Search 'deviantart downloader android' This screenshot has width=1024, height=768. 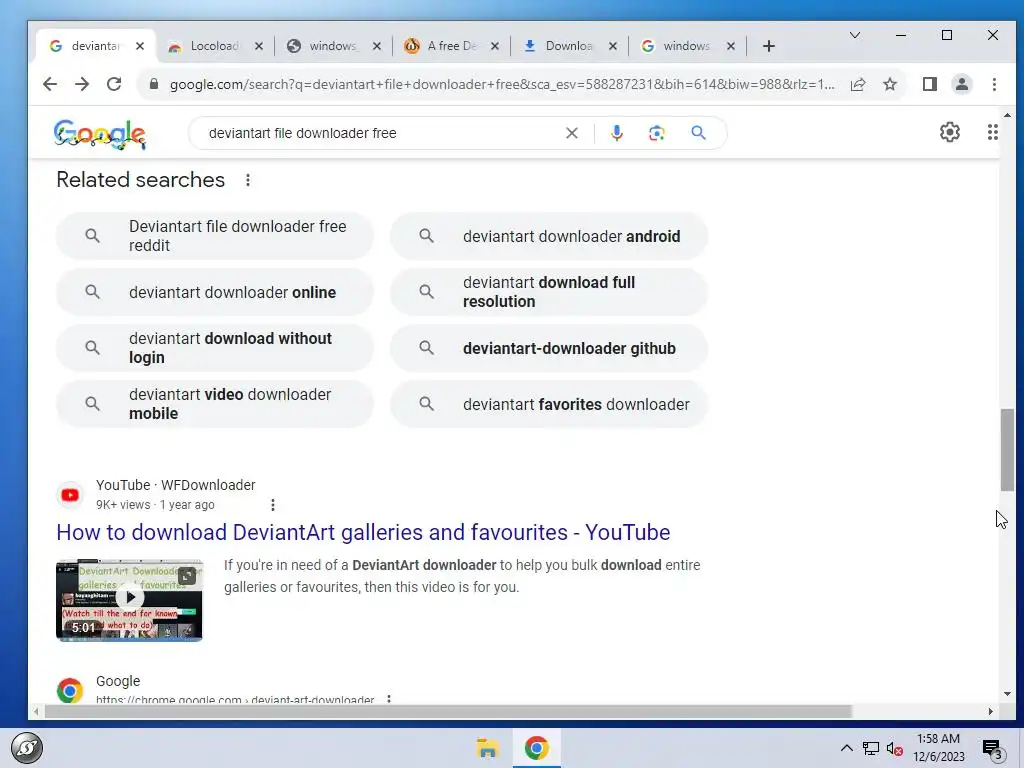(x=549, y=236)
